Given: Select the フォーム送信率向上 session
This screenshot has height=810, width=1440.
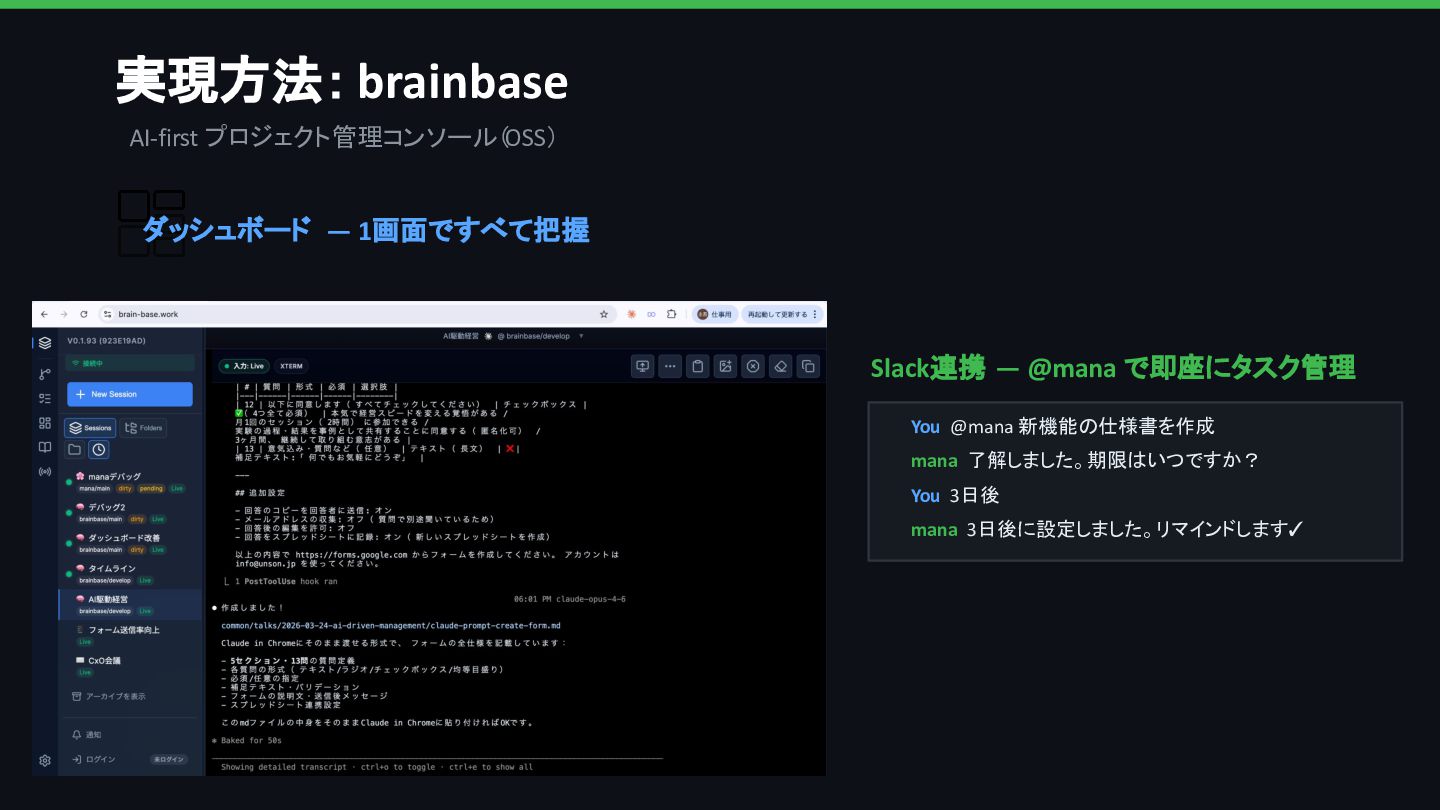Looking at the screenshot, I should click(130, 635).
